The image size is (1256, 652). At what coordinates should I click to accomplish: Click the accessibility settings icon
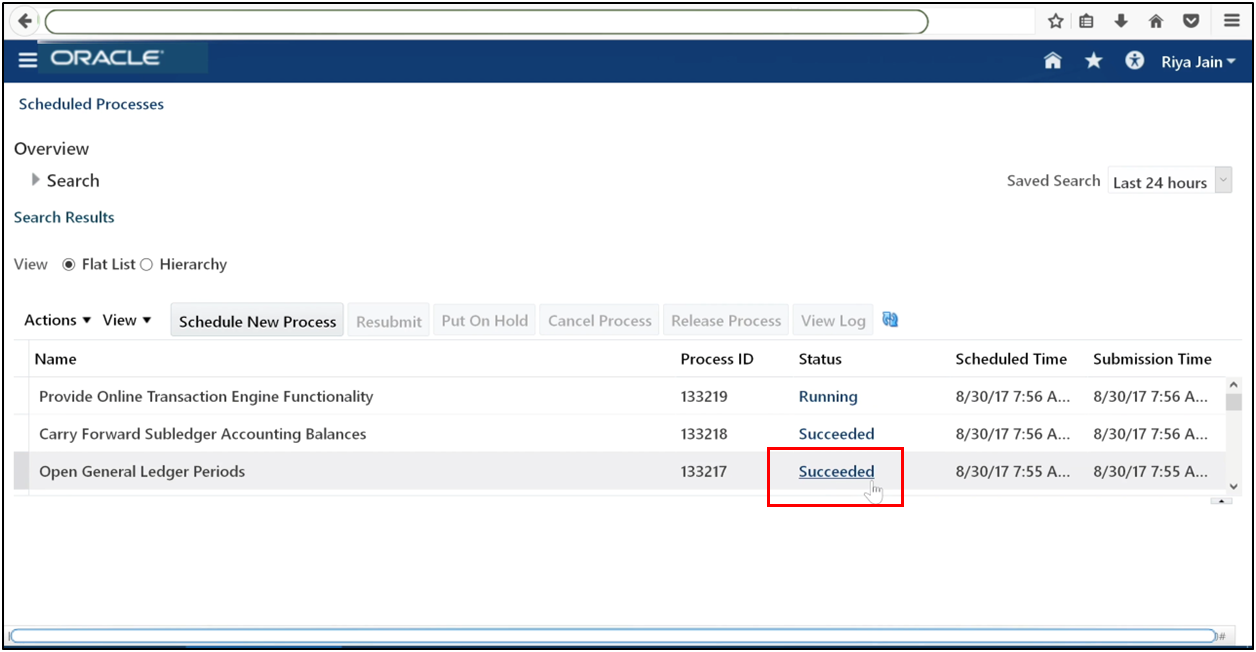[1134, 60]
